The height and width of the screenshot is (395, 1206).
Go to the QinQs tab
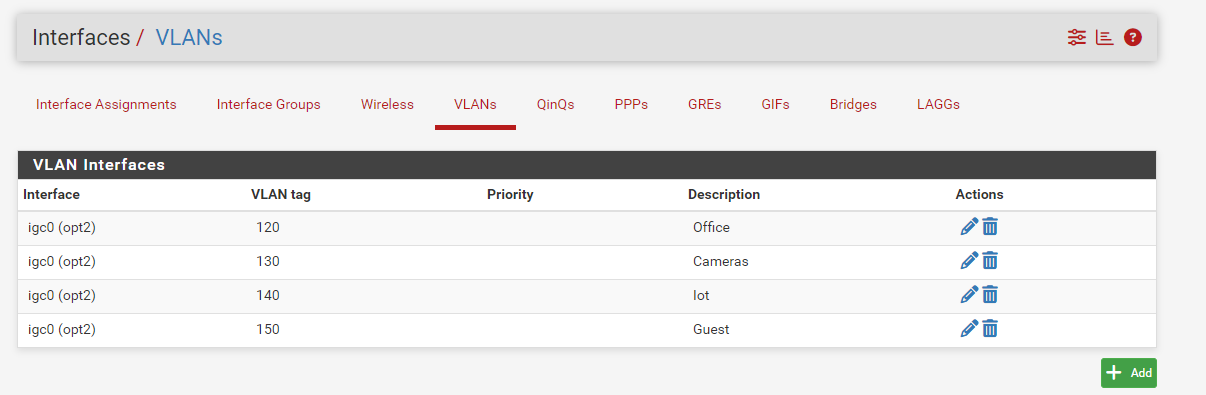click(x=556, y=104)
